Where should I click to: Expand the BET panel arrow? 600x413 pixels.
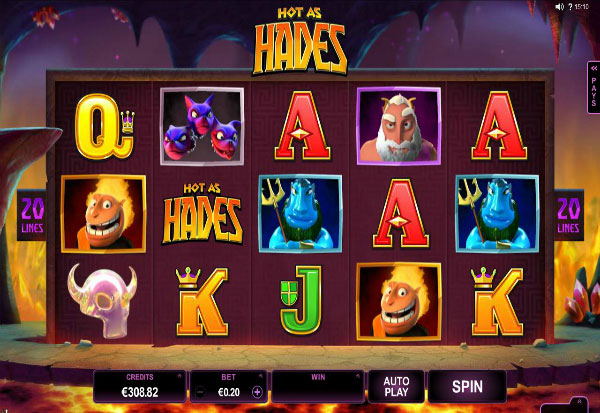(261, 377)
